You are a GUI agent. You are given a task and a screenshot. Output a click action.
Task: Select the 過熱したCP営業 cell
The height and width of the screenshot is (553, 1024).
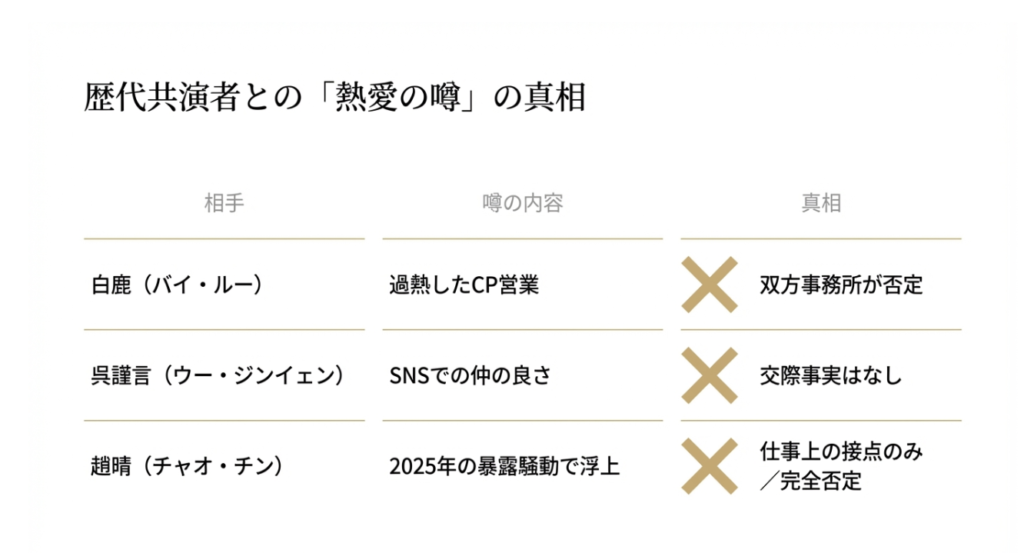[x=464, y=285]
